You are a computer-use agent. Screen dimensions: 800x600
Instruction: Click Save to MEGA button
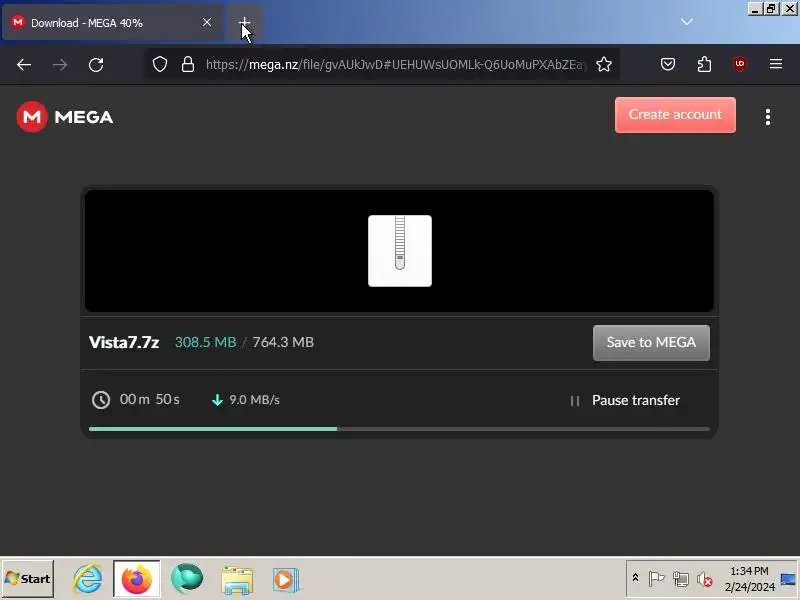coord(651,342)
